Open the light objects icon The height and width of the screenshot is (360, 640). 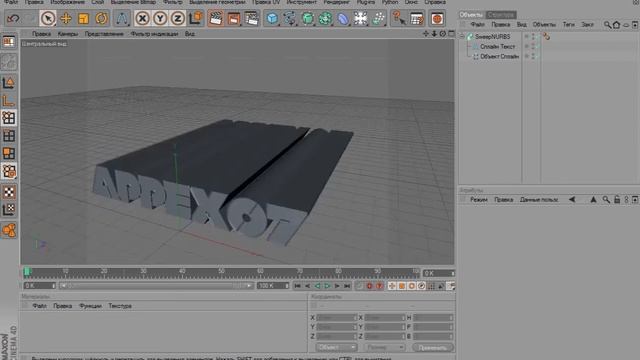(x=379, y=18)
